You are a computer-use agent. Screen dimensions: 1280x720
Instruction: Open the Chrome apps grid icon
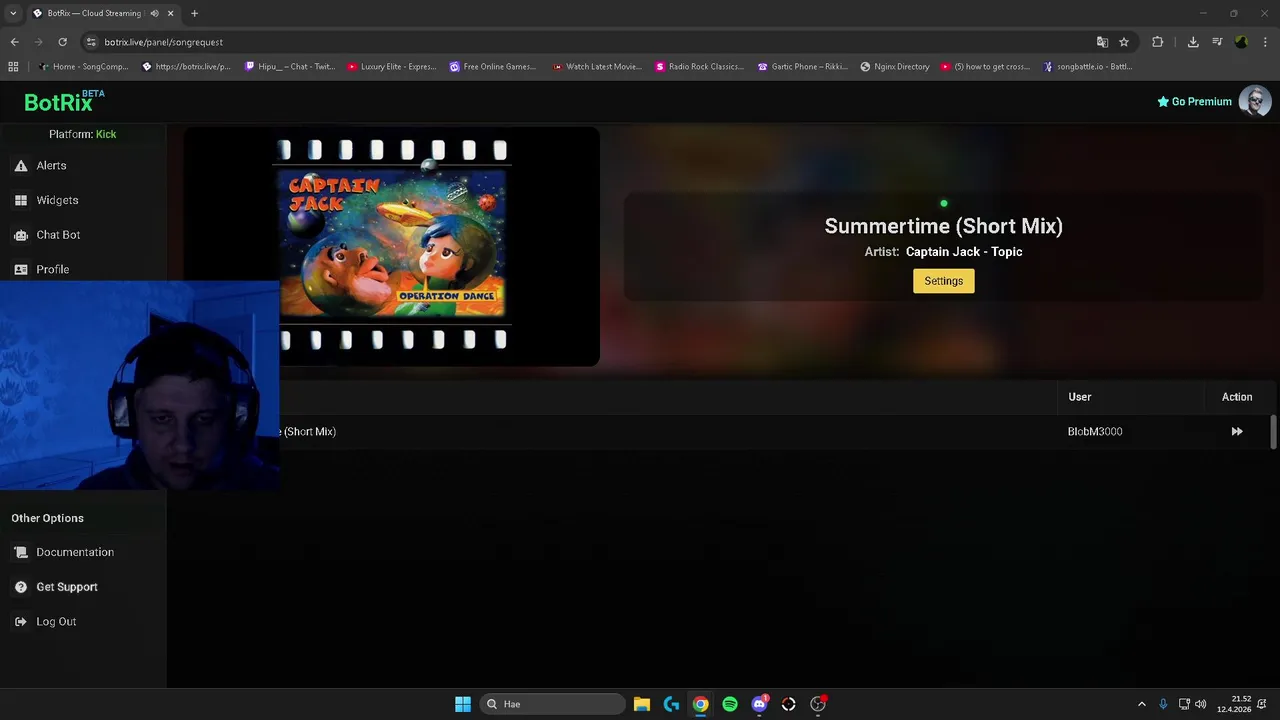point(13,67)
